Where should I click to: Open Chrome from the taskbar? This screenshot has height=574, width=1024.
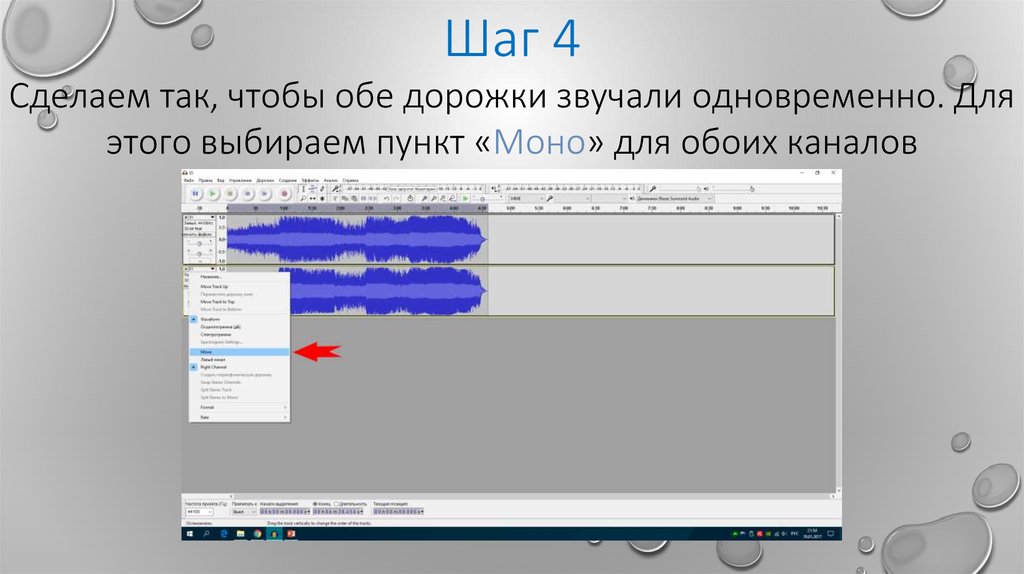pyautogui.click(x=257, y=534)
